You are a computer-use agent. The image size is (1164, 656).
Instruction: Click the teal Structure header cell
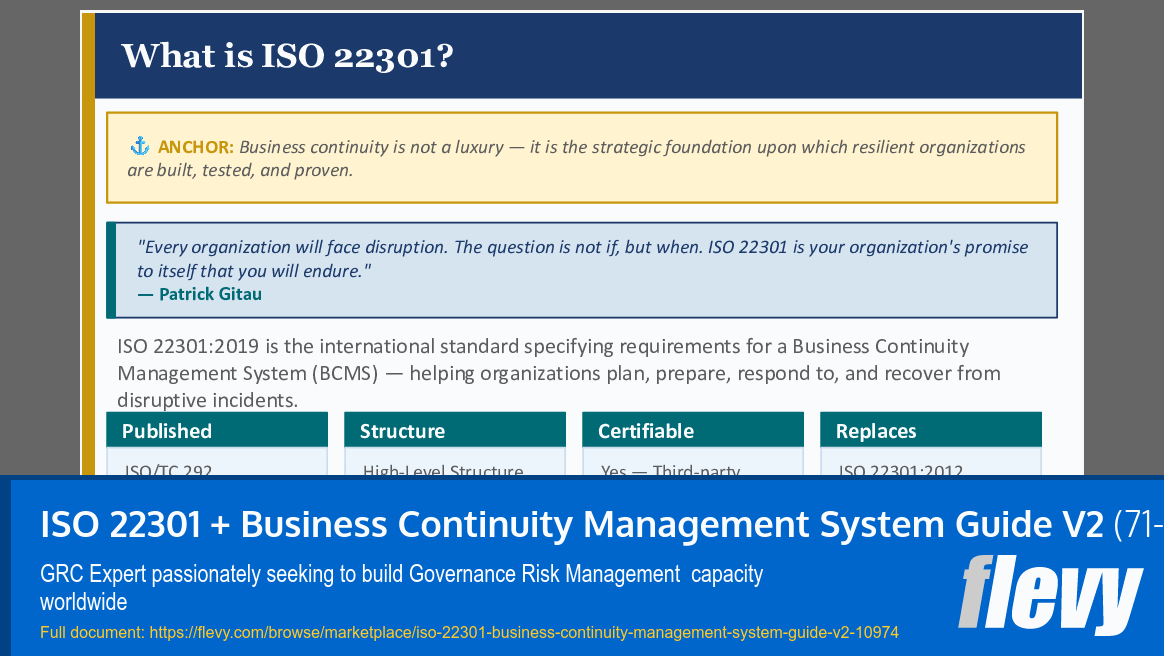[455, 430]
